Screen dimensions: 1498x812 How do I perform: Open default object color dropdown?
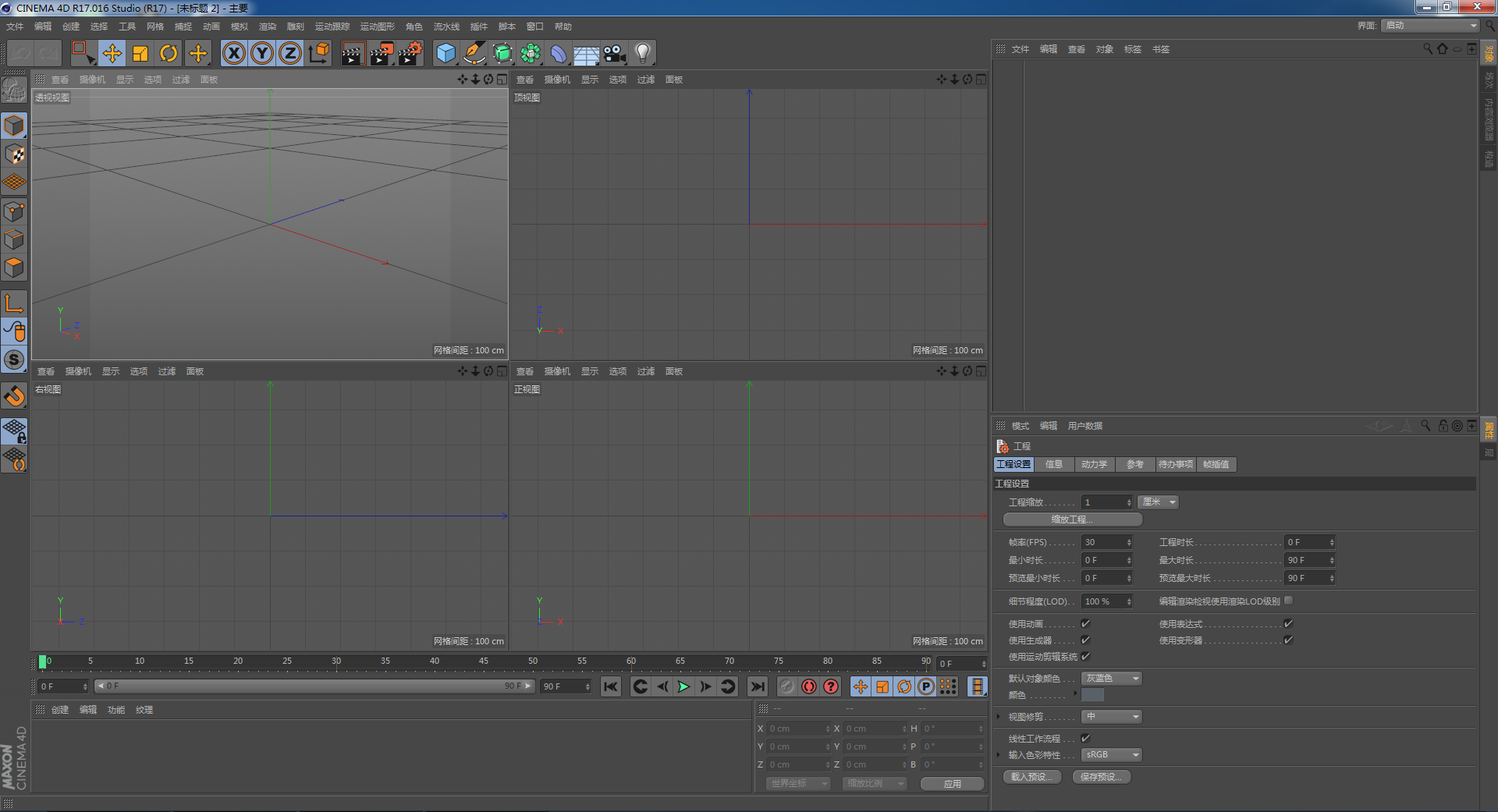[1112, 679]
